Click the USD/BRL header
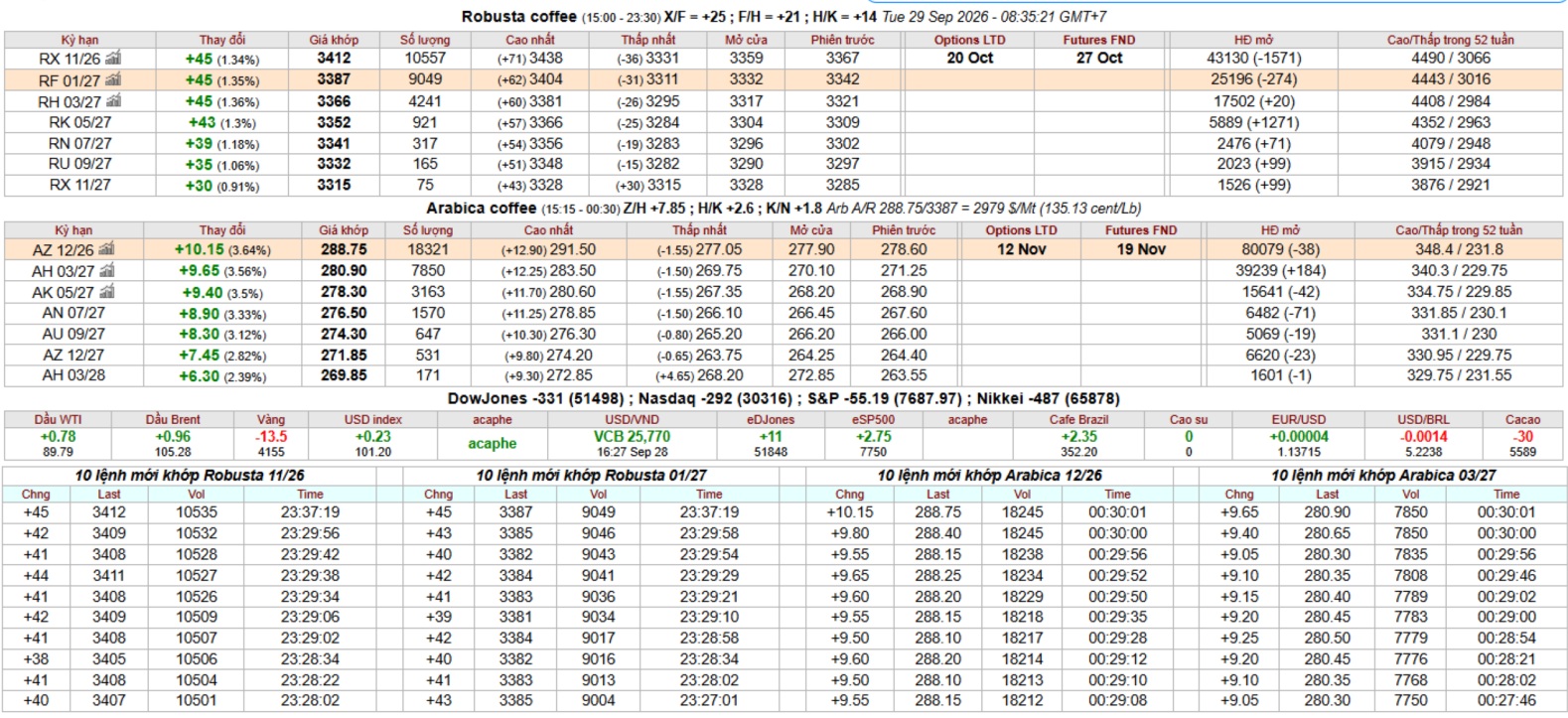 [1423, 420]
